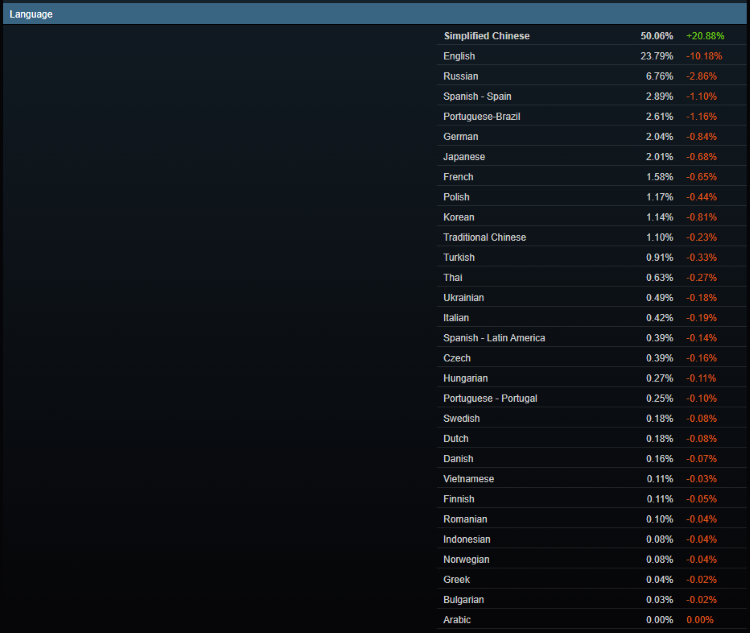Click the -0.68% Japanese change value
This screenshot has width=750, height=633.
[x=702, y=156]
